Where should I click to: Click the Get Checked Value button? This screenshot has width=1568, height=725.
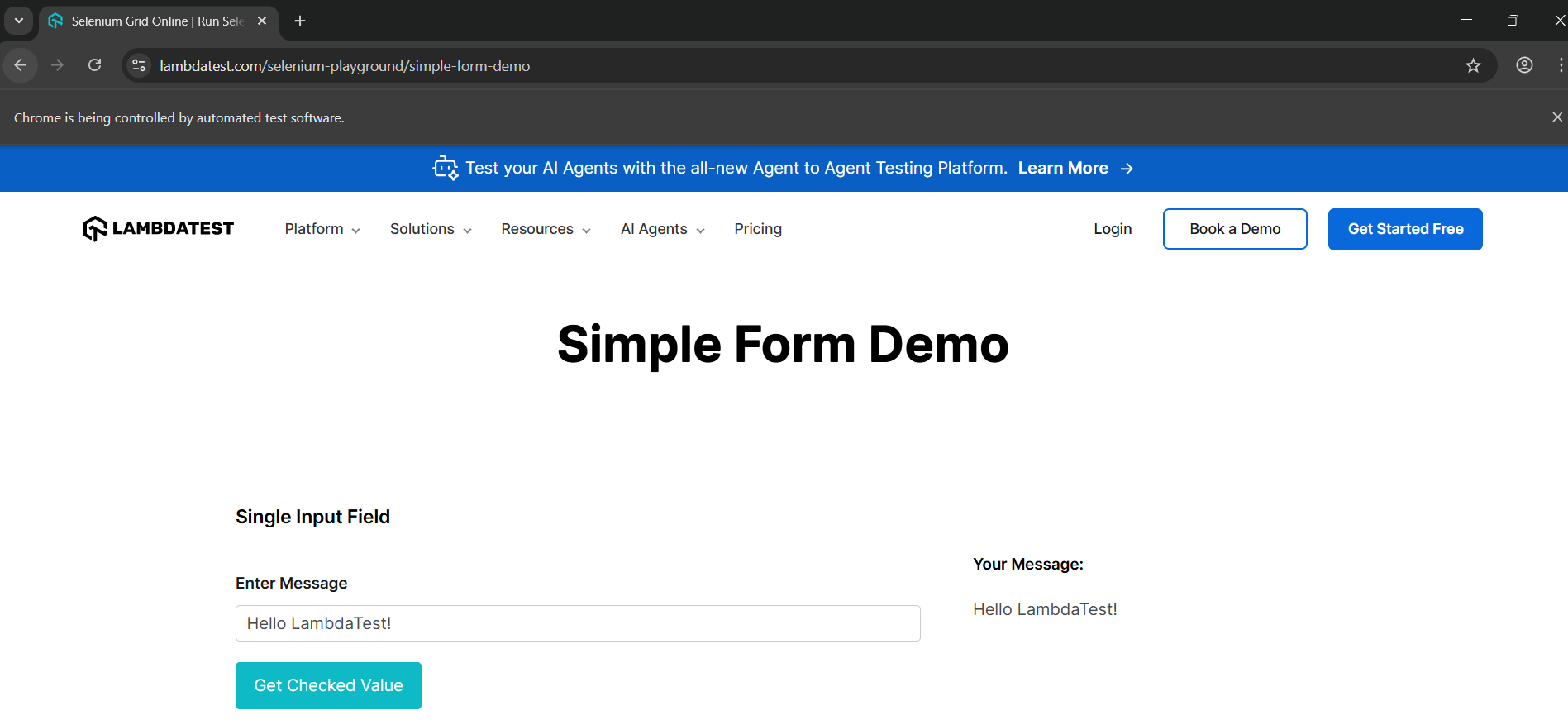[328, 685]
